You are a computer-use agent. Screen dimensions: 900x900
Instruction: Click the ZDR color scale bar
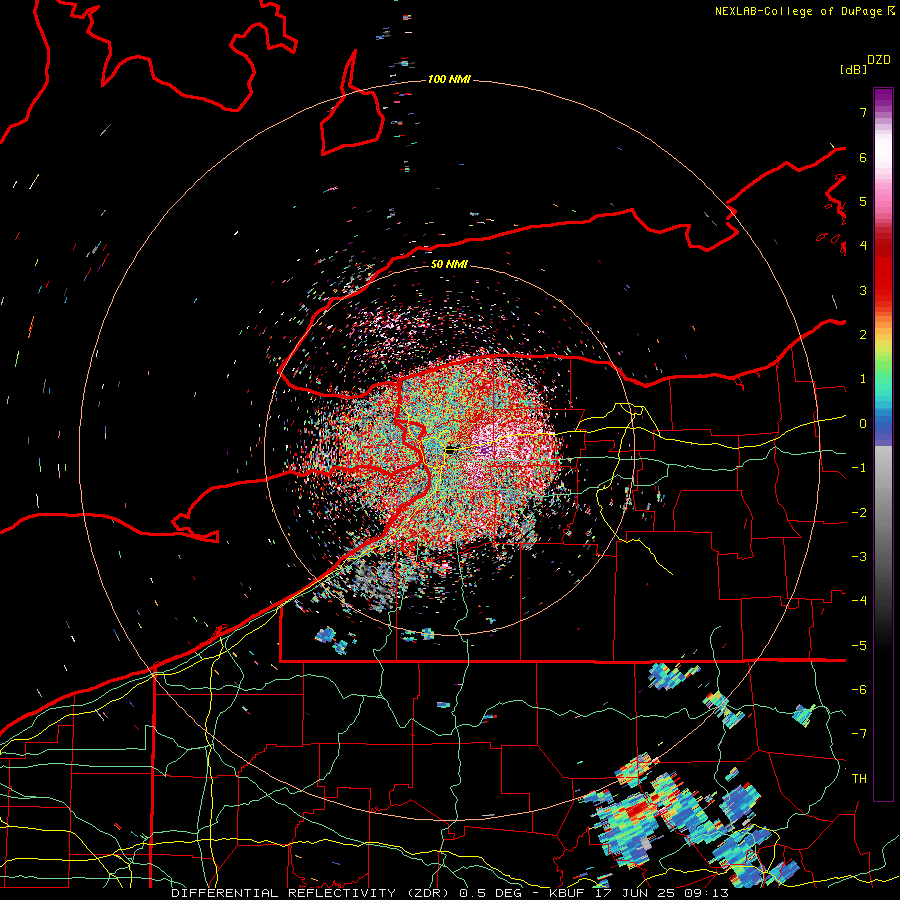coord(883,444)
